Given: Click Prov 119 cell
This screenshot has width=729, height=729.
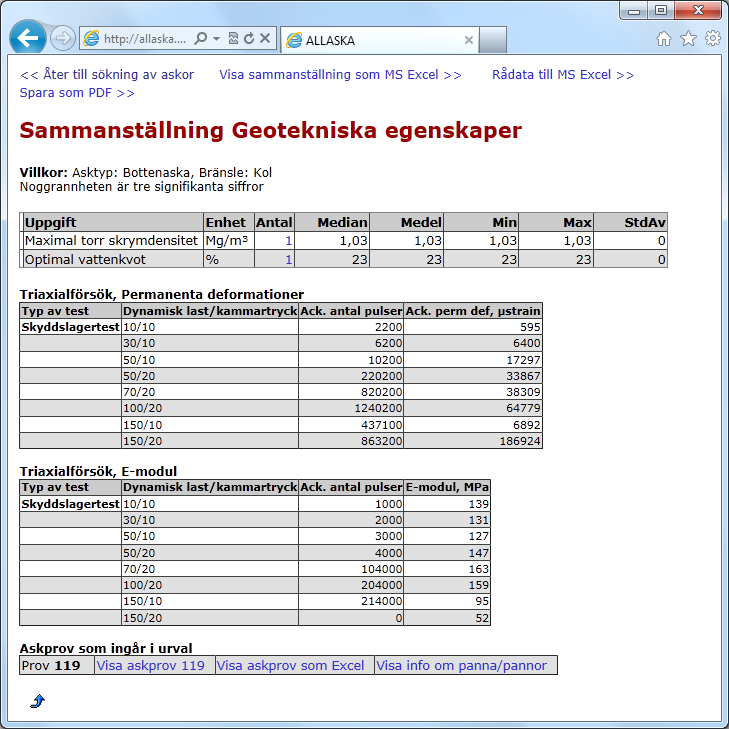Looking at the screenshot, I should pos(56,665).
